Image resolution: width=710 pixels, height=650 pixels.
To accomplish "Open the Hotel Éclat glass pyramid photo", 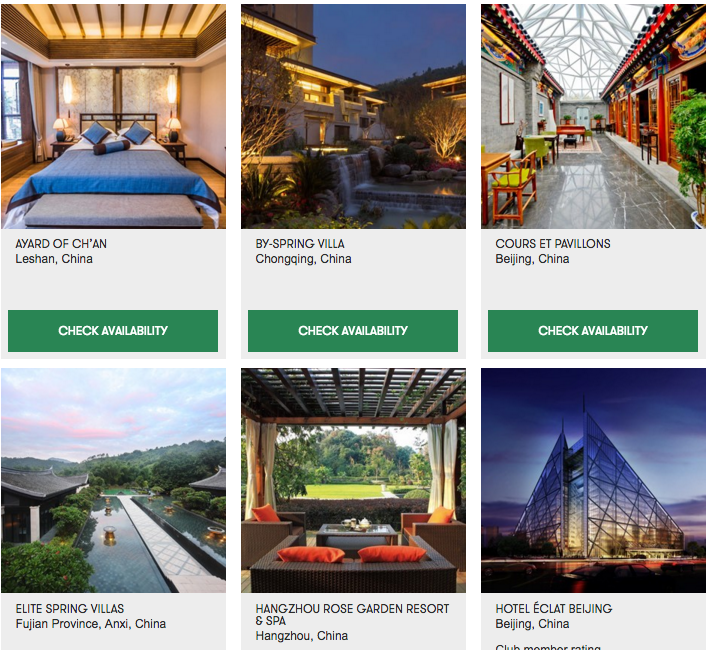I will coord(593,480).
